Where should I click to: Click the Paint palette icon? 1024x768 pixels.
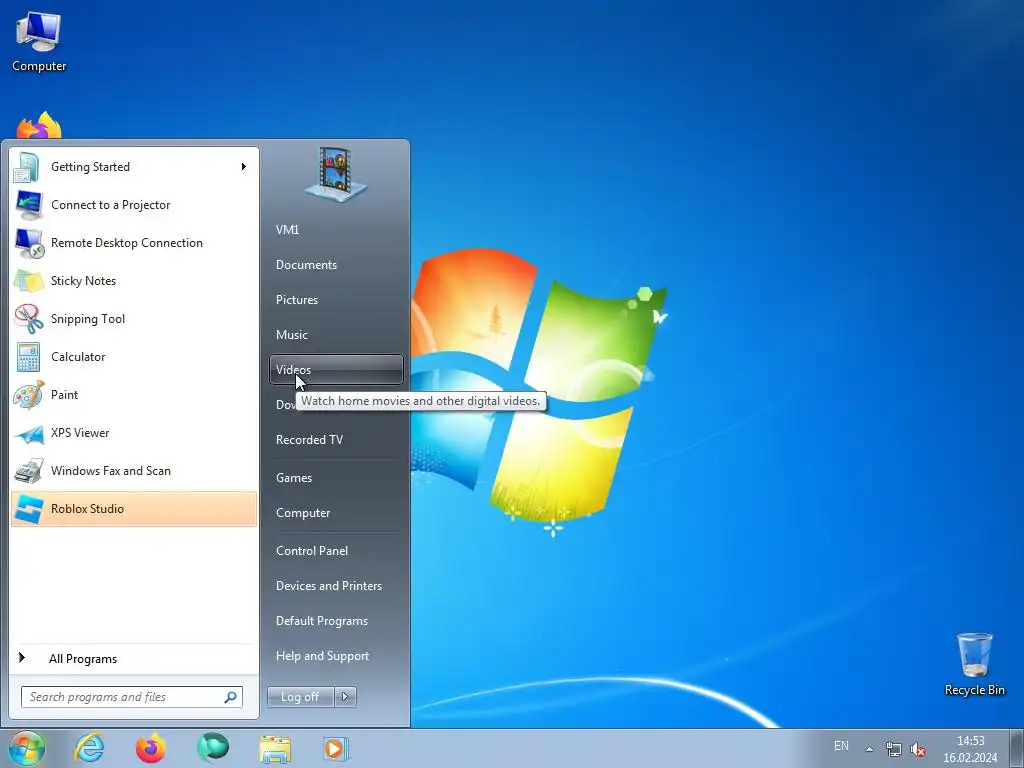(x=29, y=395)
